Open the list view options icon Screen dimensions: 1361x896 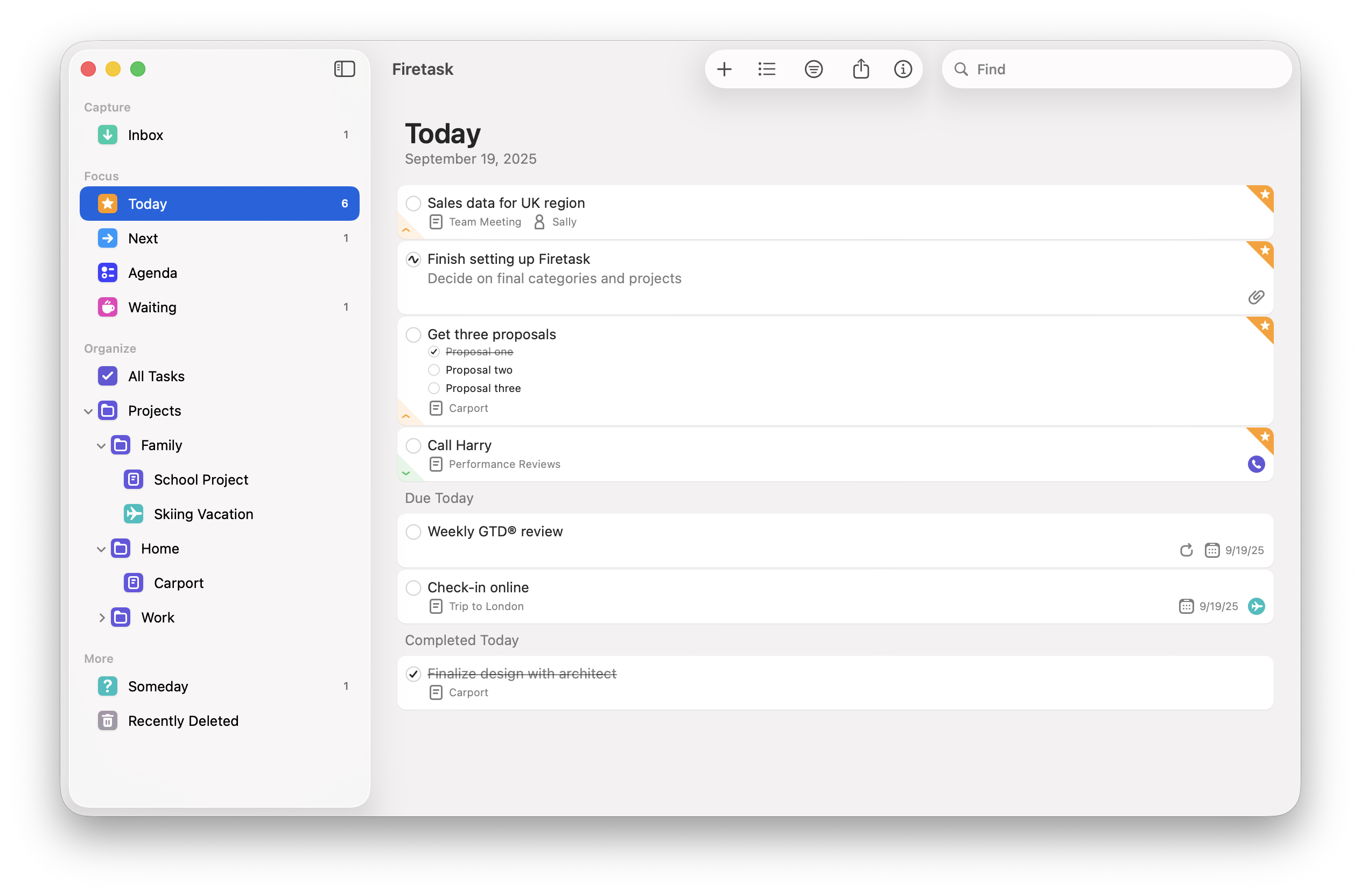767,69
